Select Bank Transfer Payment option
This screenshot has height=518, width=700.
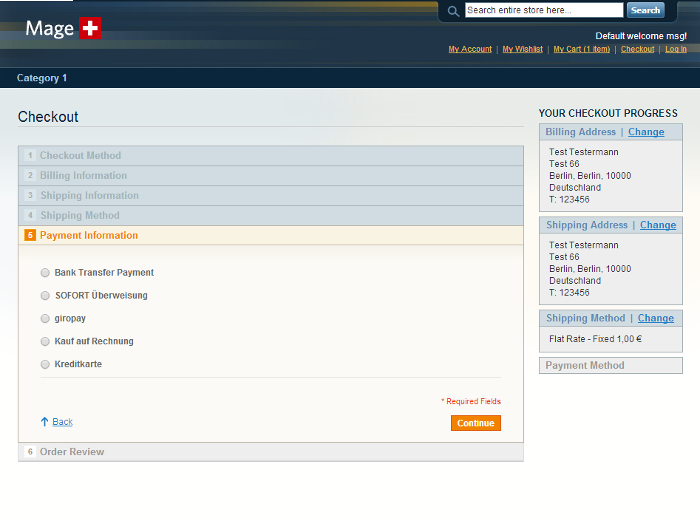(45, 273)
